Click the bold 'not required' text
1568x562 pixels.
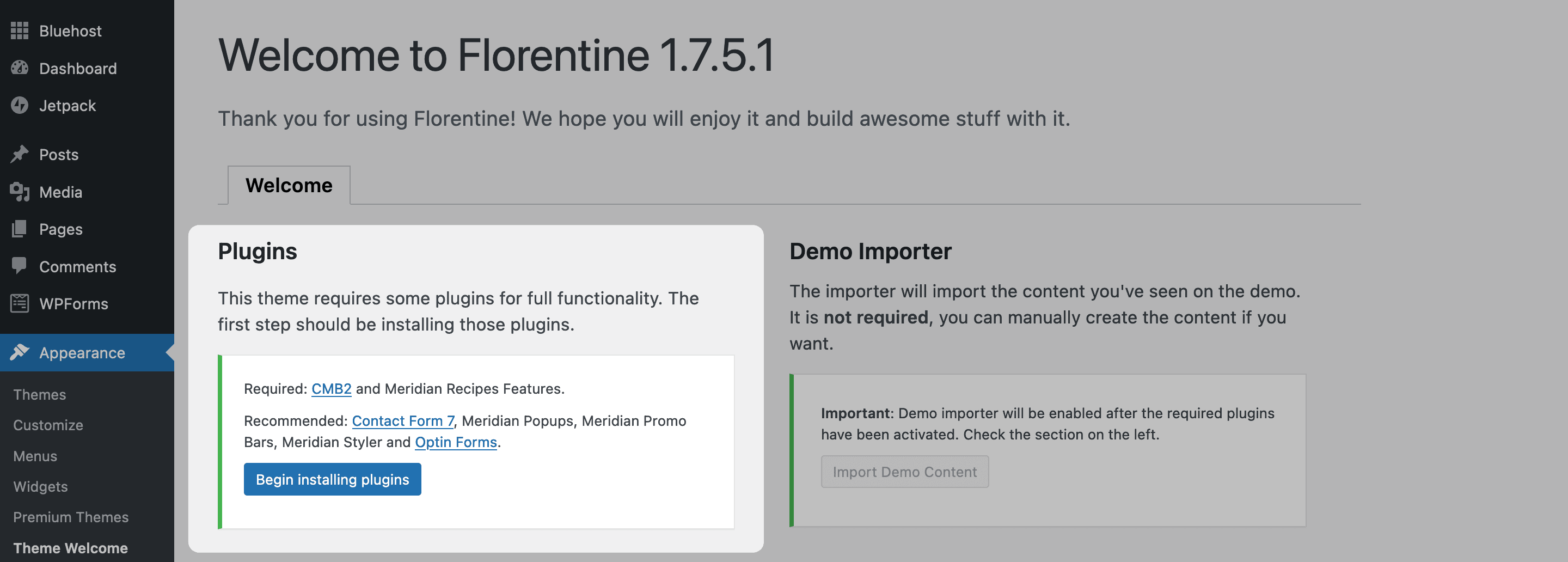pos(876,317)
